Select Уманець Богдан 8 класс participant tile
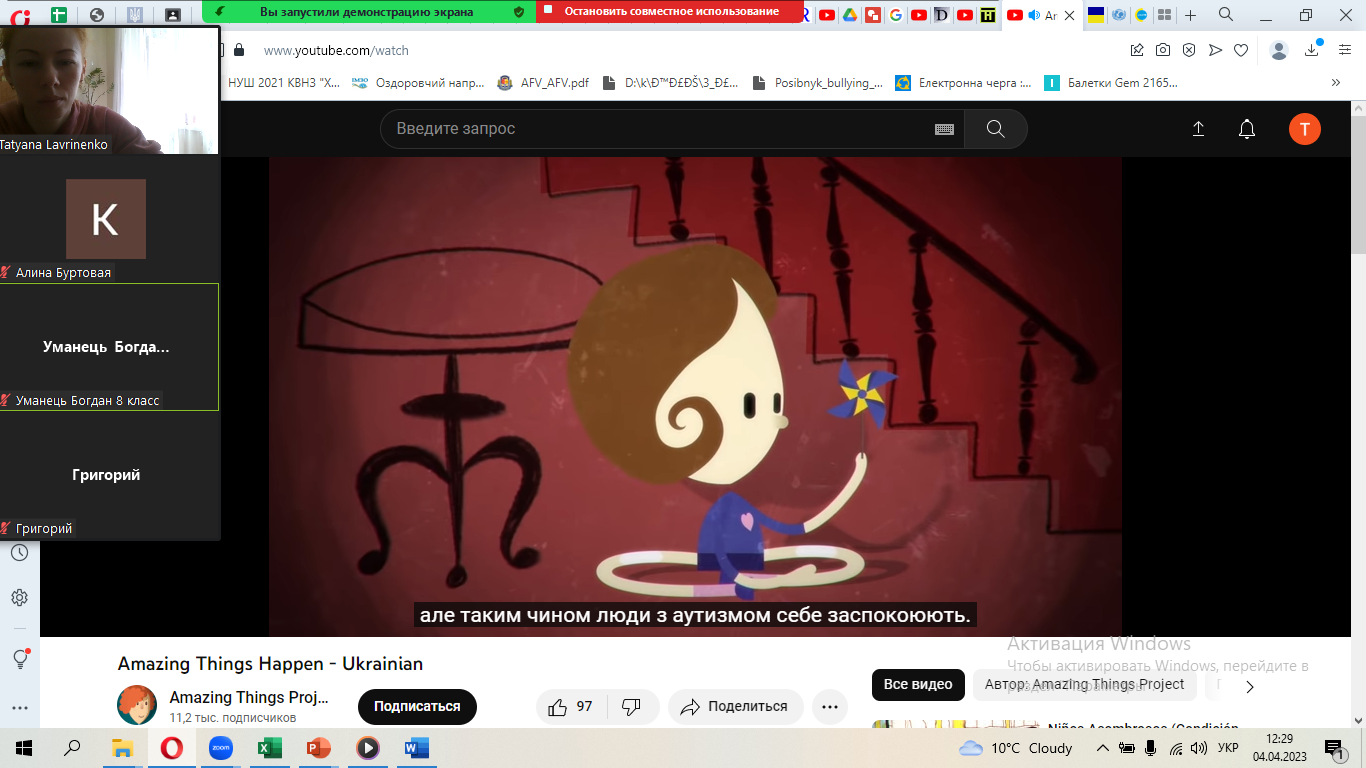Viewport: 1366px width, 768px height. tap(109, 347)
